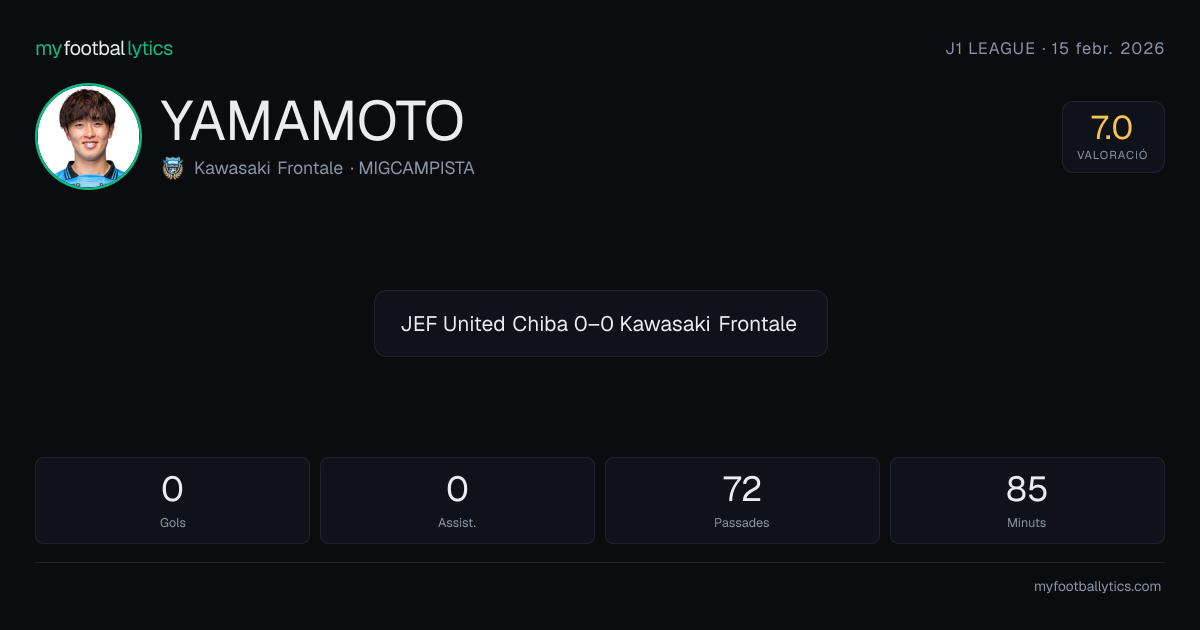Click the J1 LEAGUE competition text
Viewport: 1200px width, 630px height.
click(x=990, y=48)
